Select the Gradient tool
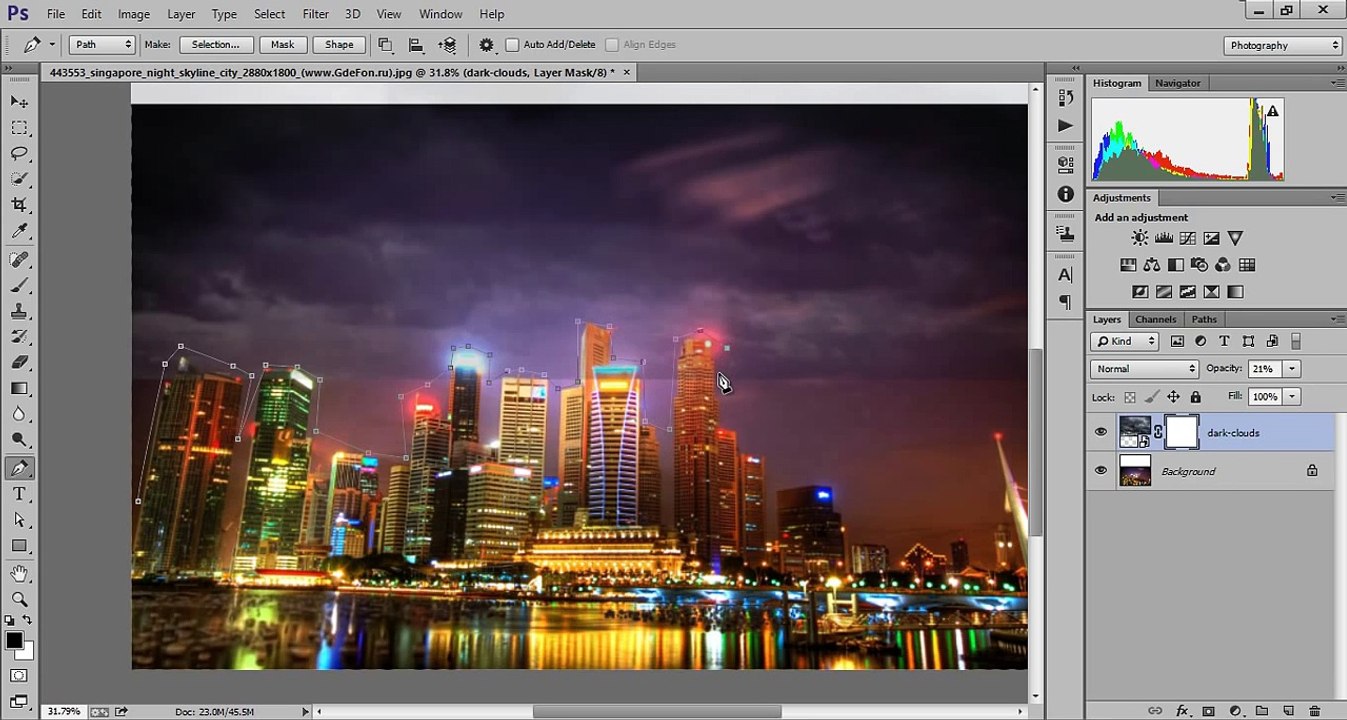The height and width of the screenshot is (720, 1347). click(19, 388)
